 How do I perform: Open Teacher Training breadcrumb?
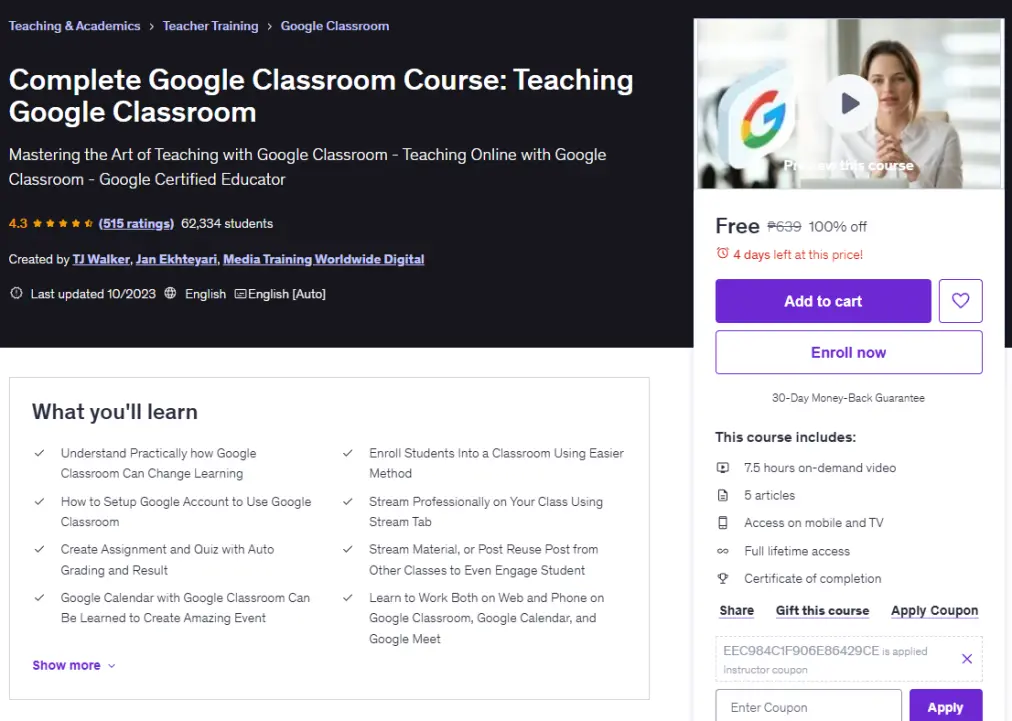coord(210,26)
